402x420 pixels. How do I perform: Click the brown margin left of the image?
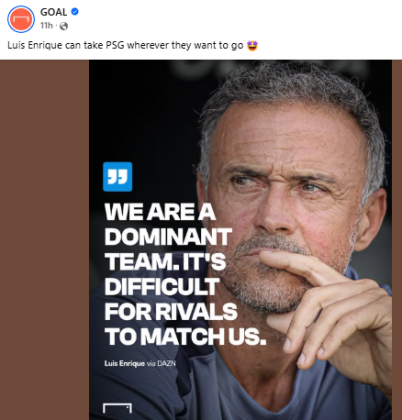tap(44, 240)
